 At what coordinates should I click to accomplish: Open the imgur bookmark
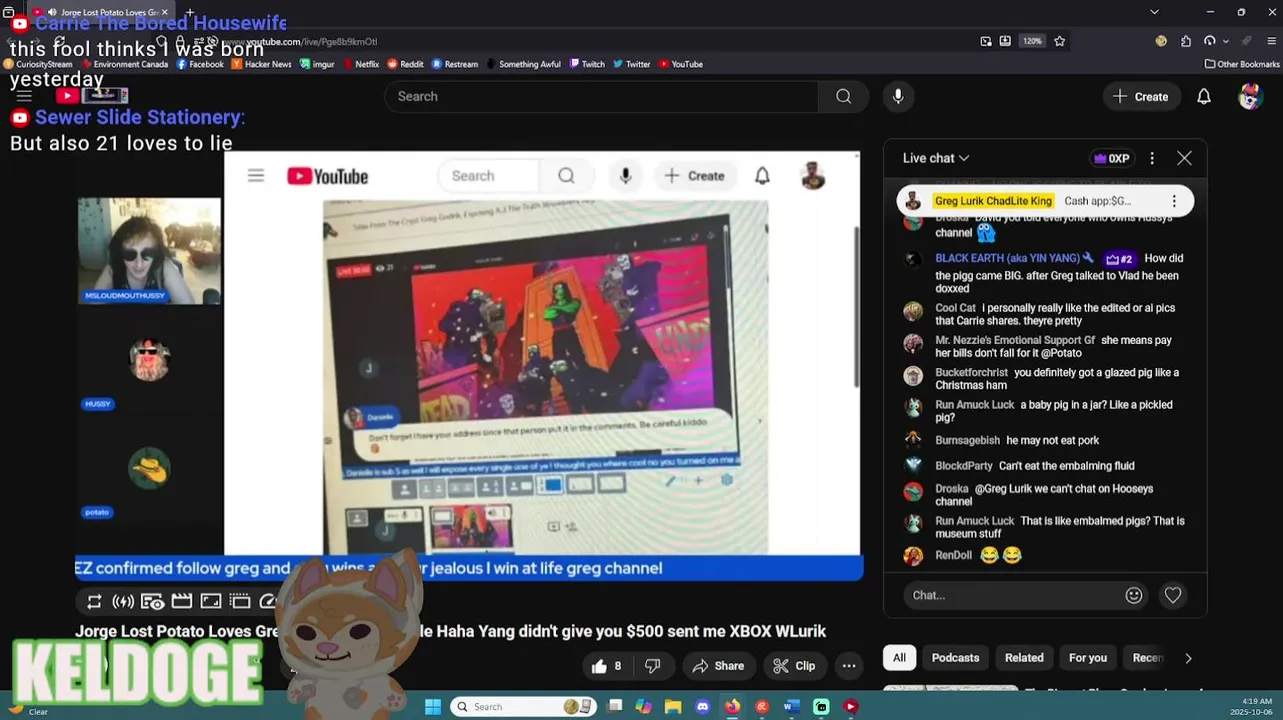(316, 64)
